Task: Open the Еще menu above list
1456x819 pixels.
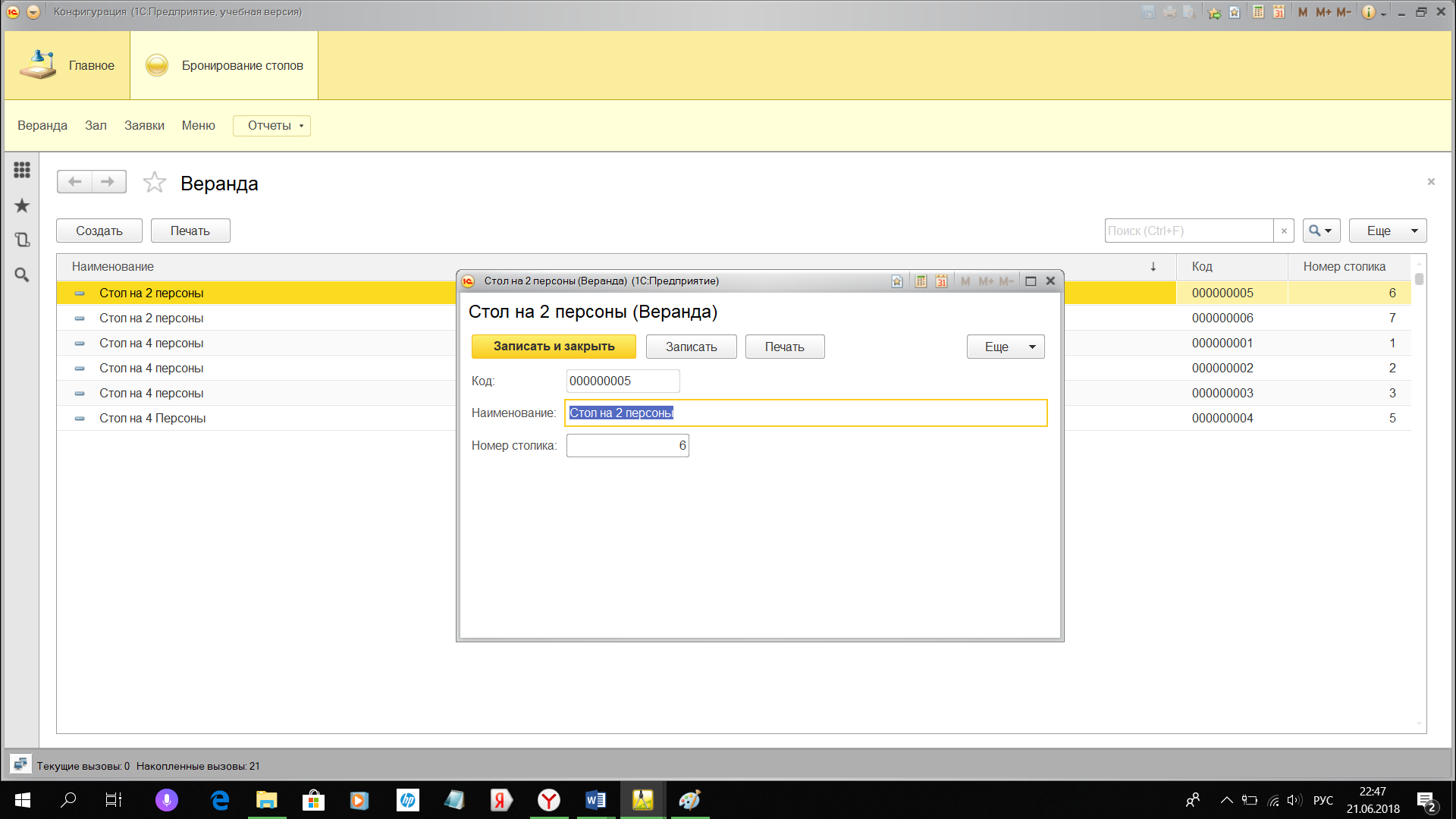Action: pos(1387,231)
